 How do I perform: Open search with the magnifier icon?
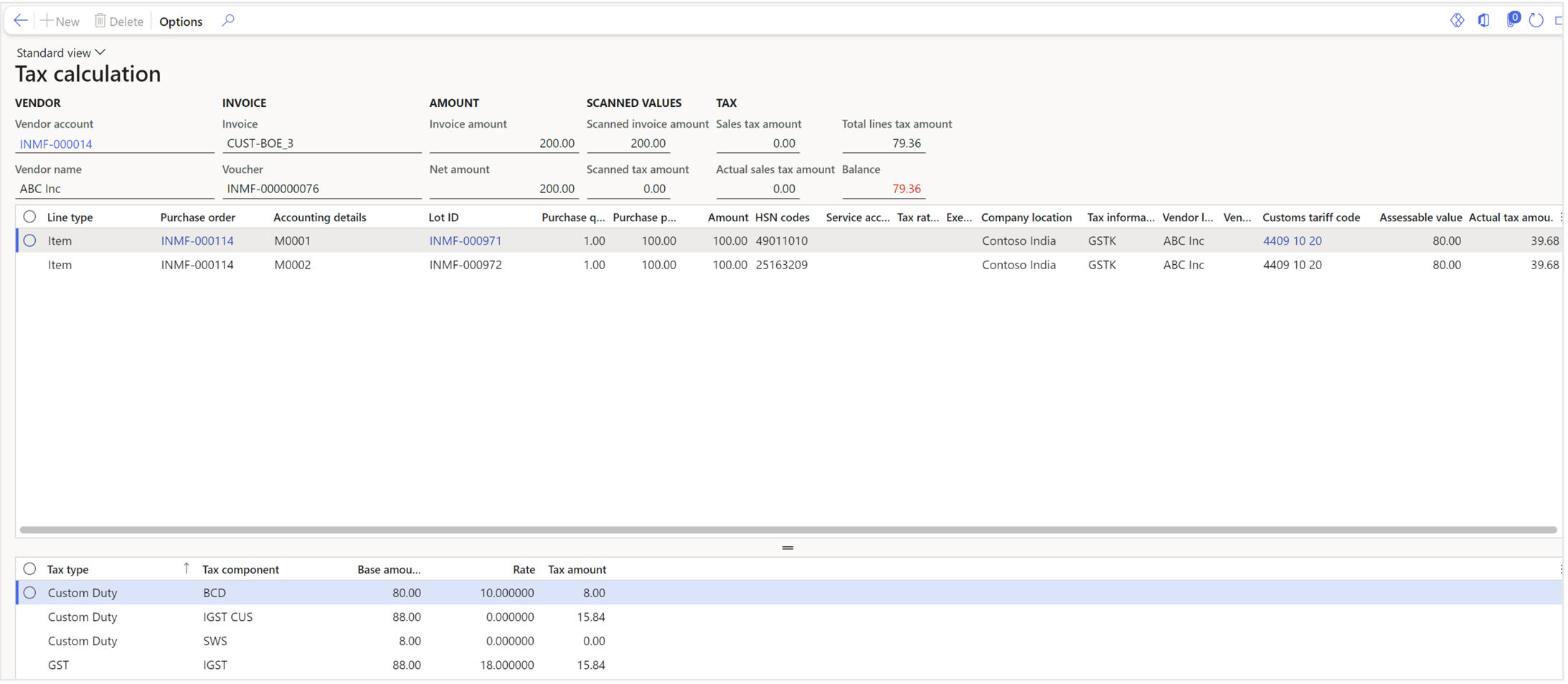pos(228,21)
